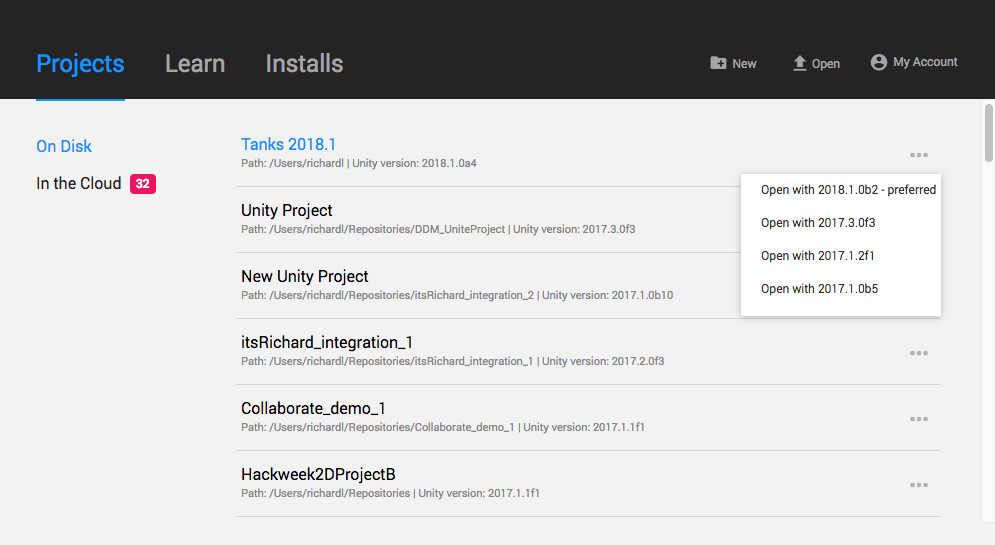Click the My Account avatar icon
The image size is (995, 545).
(879, 62)
